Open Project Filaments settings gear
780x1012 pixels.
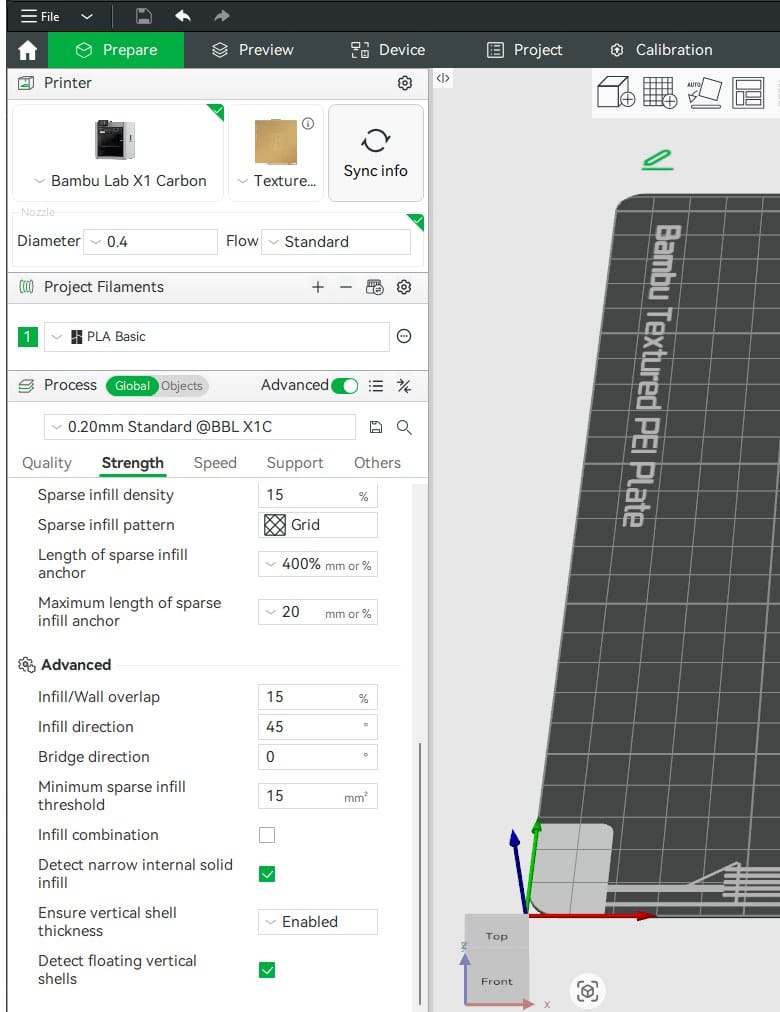[x=404, y=287]
